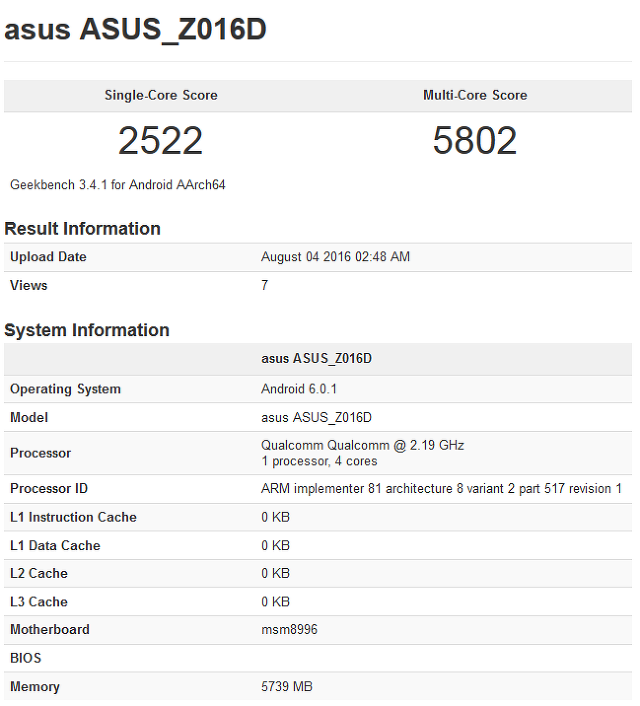Select the date August 04 2016 02:48 AM
Viewport: 640px width, 706px height.
click(x=336, y=257)
